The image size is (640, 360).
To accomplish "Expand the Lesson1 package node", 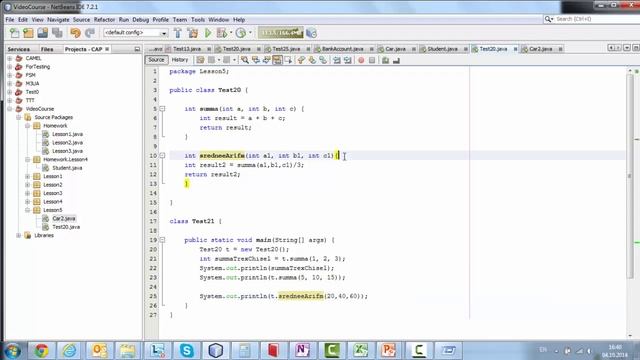I will click(x=27, y=176).
